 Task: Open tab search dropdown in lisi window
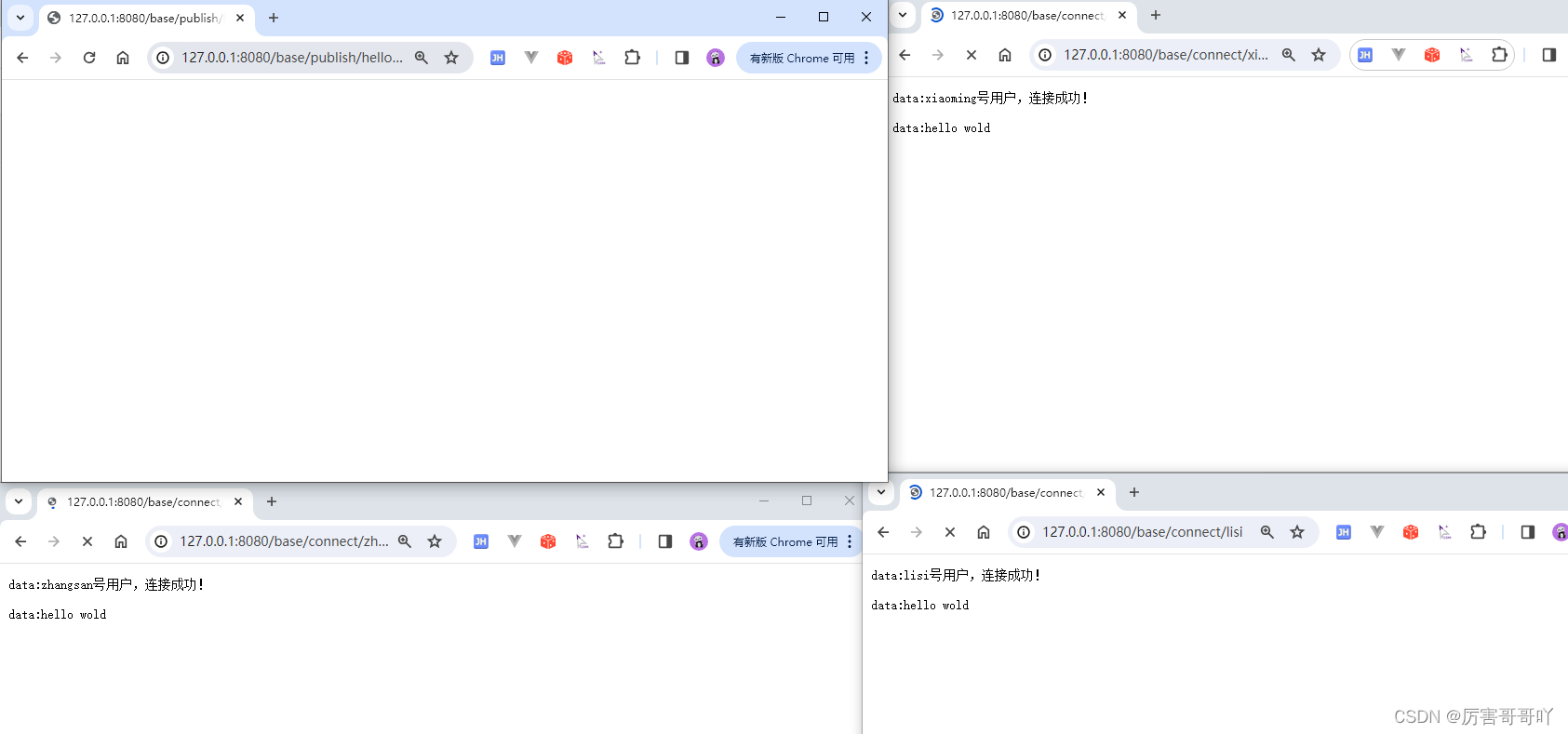[881, 492]
